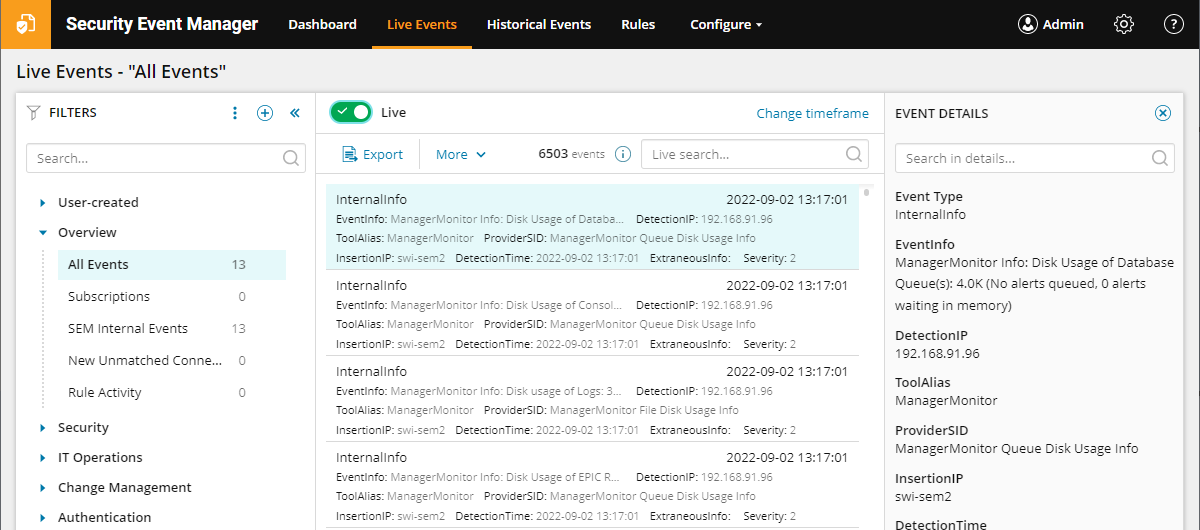Viewport: 1200px width, 530px height.
Task: Collapse the Filters panel with double chevron
Action: coord(295,113)
